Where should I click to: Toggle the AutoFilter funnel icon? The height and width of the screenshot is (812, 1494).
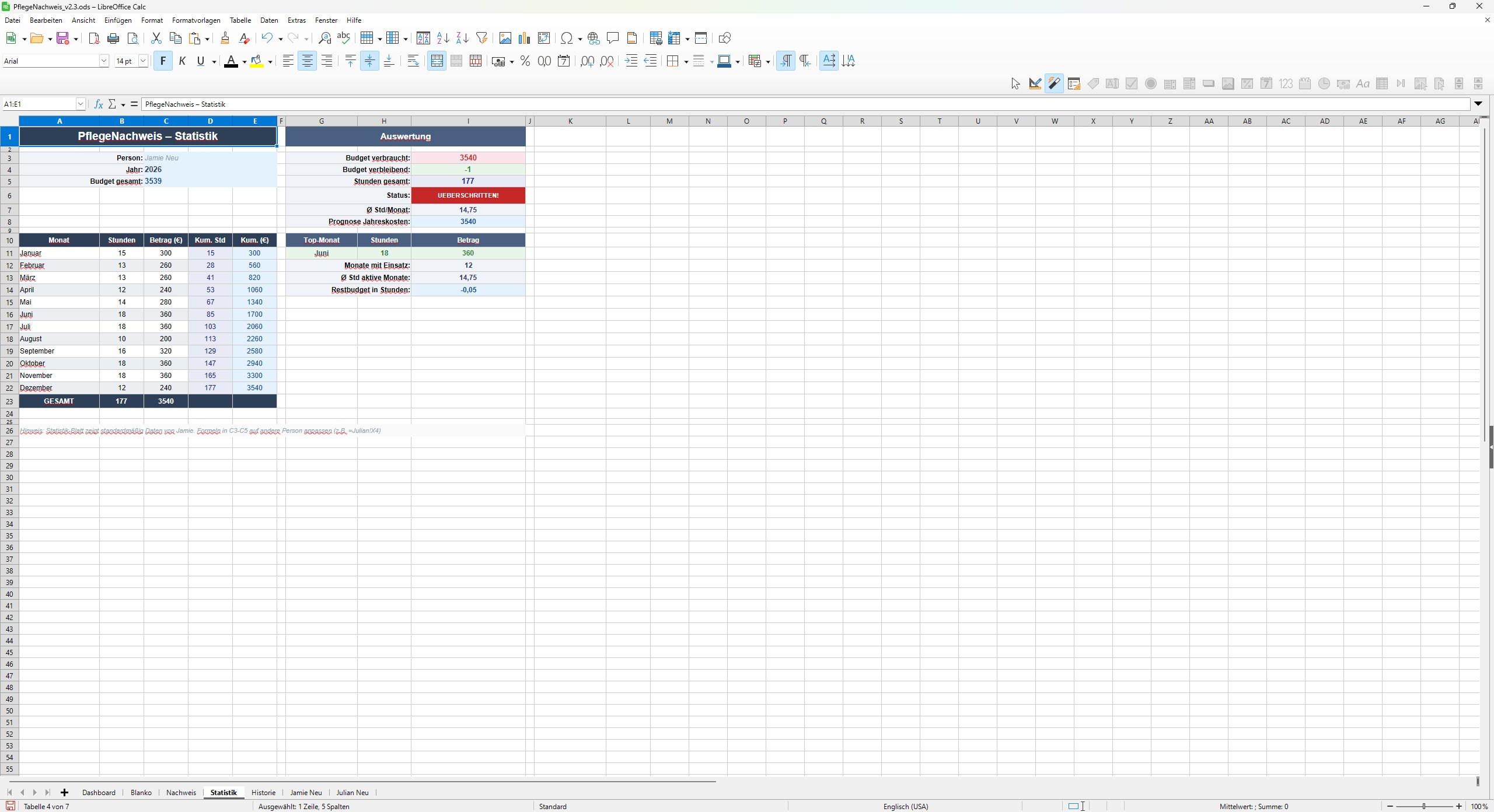tap(481, 38)
